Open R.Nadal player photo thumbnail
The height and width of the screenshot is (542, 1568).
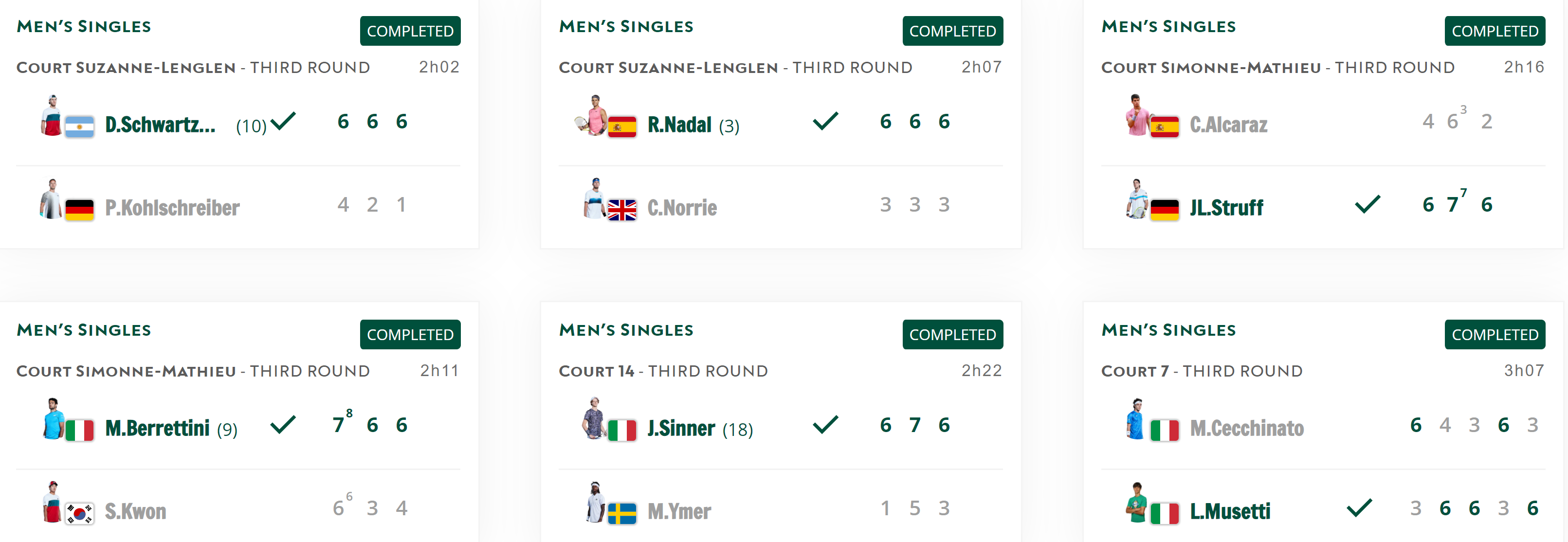pos(591,115)
